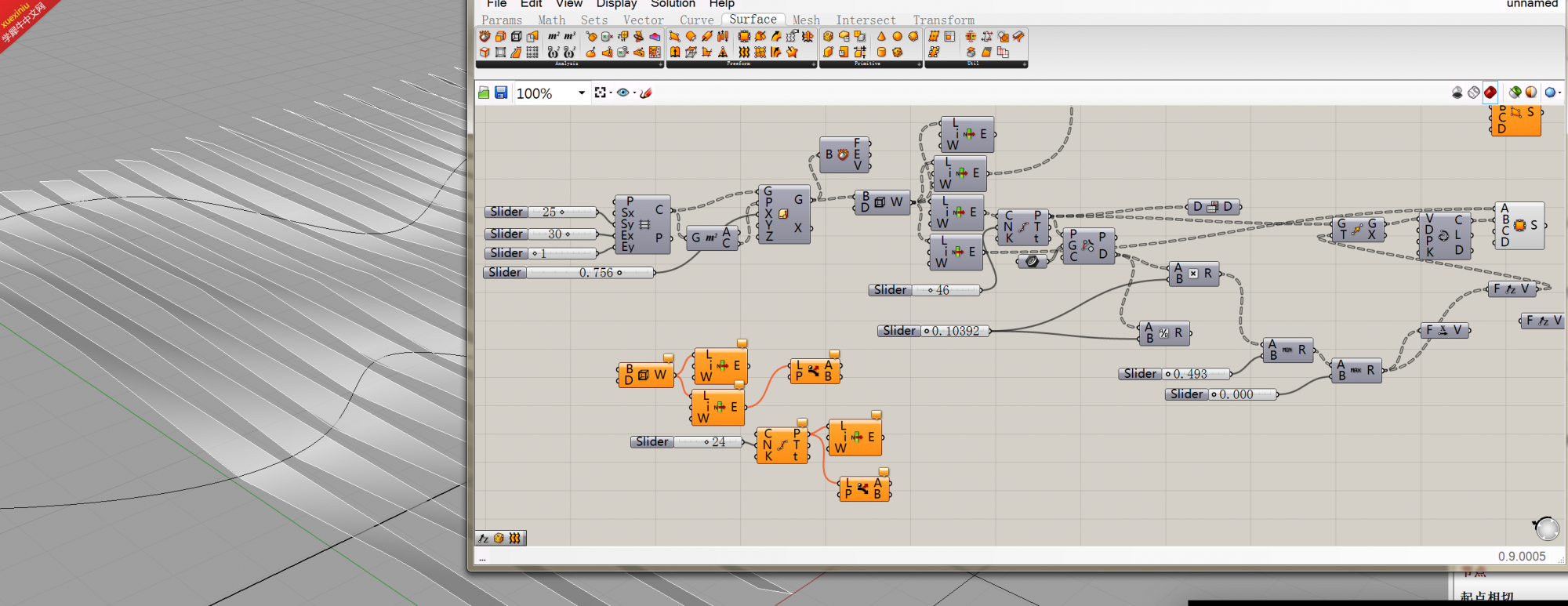Open the dropdown arrow beside Zoom Extents

click(x=611, y=93)
